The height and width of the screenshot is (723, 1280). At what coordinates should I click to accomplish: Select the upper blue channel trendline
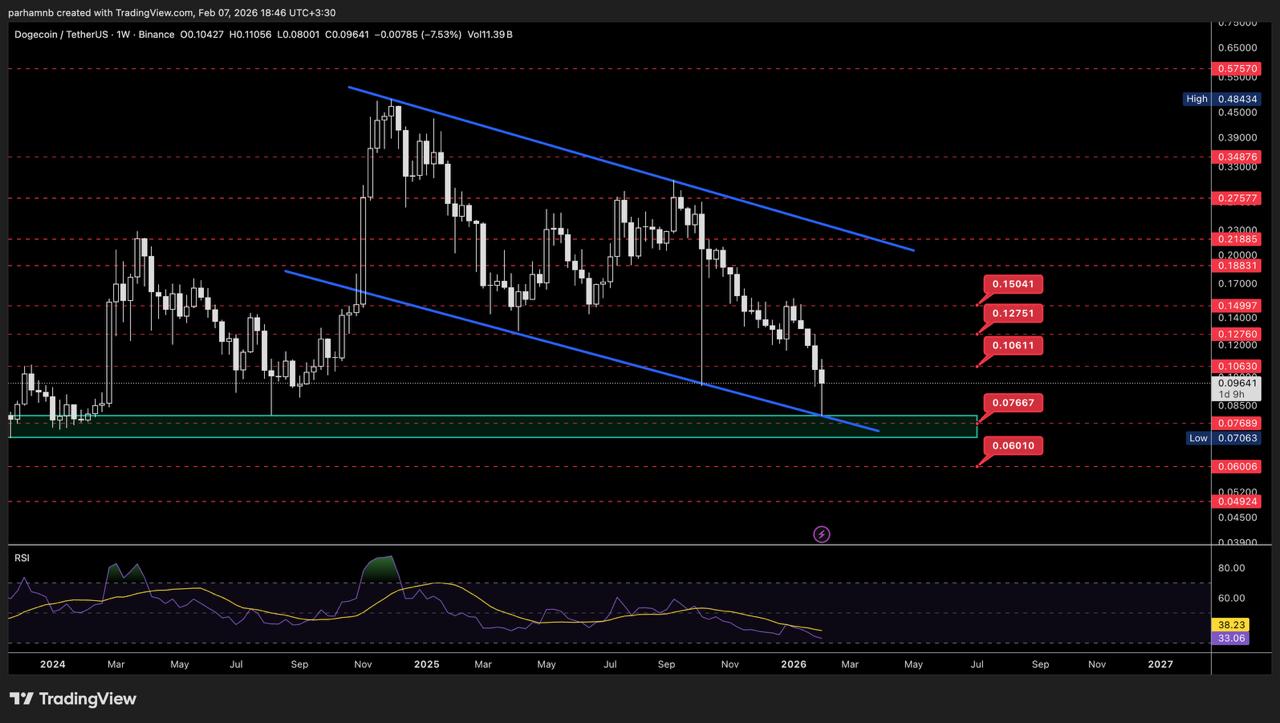click(x=630, y=169)
